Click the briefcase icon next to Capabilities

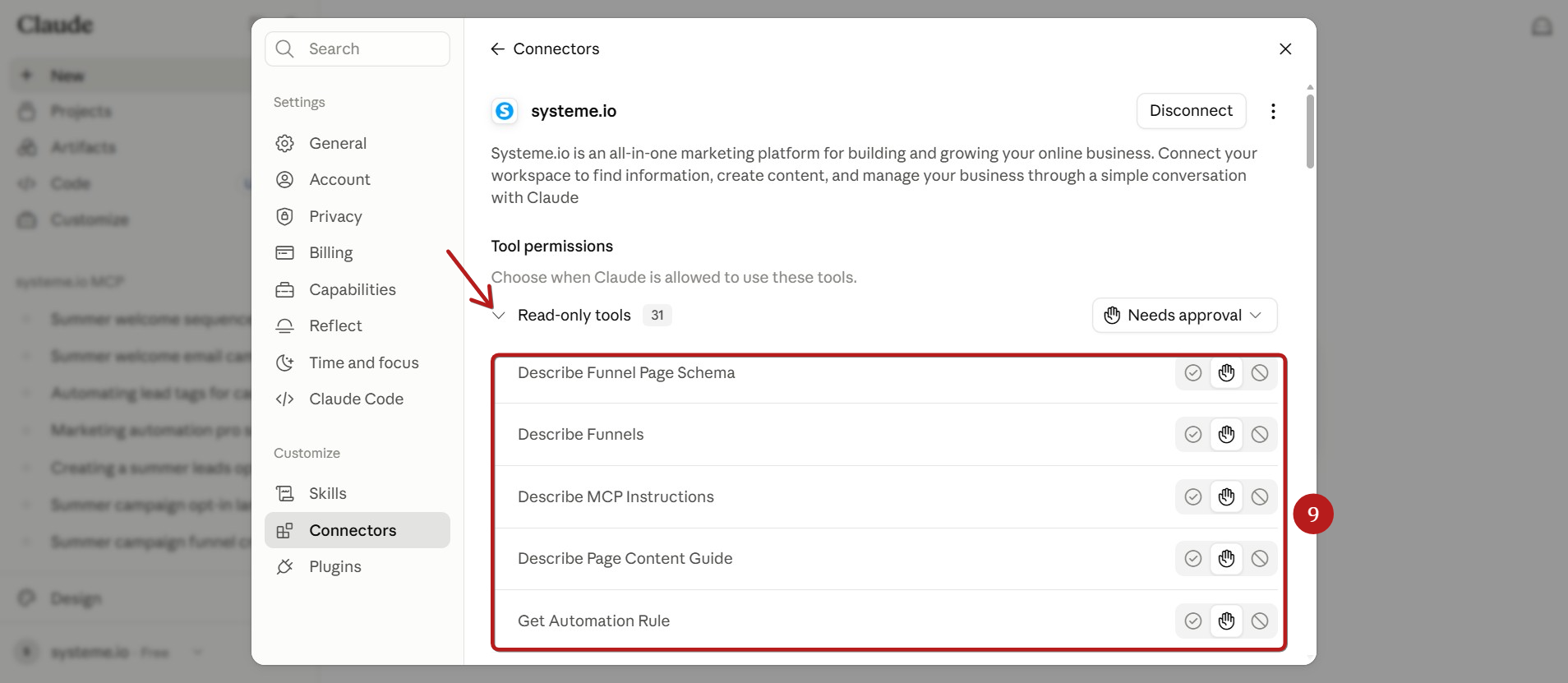(284, 289)
